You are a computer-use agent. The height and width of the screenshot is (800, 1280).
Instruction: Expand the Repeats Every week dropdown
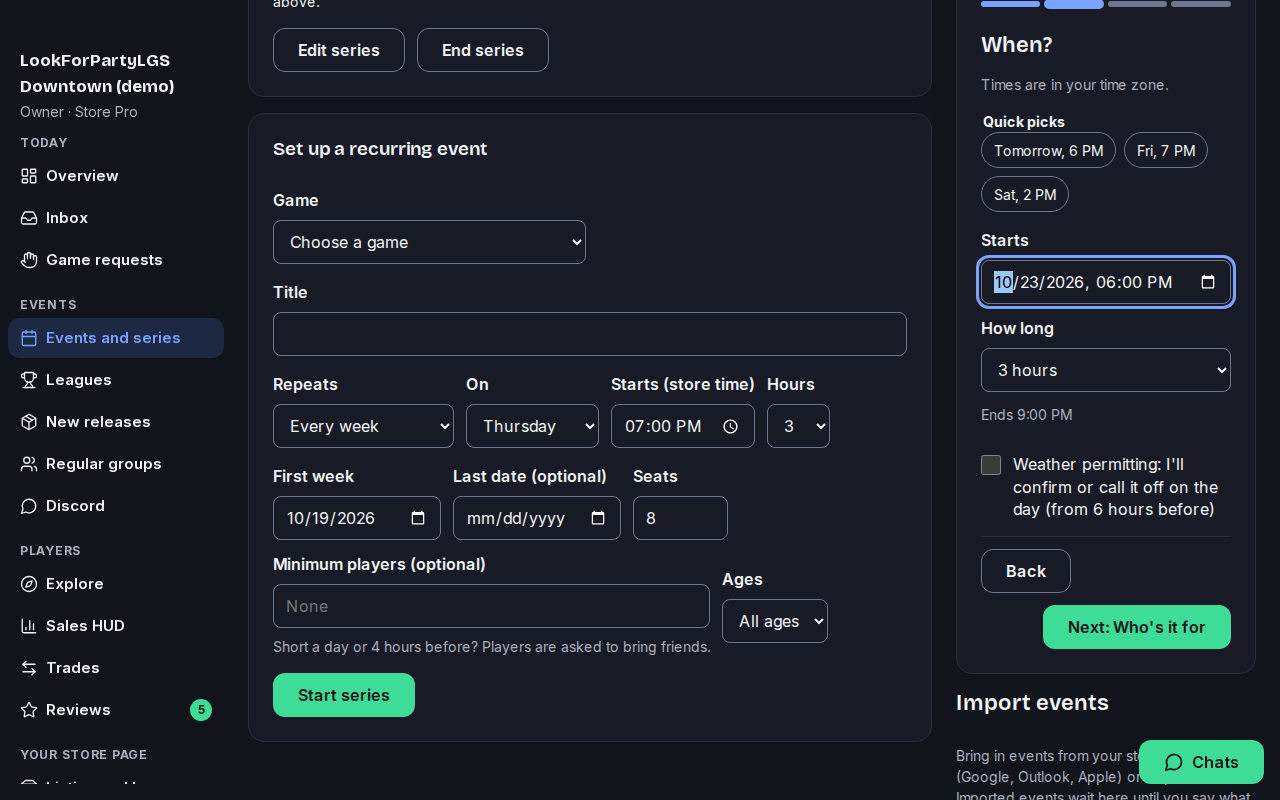coord(363,426)
